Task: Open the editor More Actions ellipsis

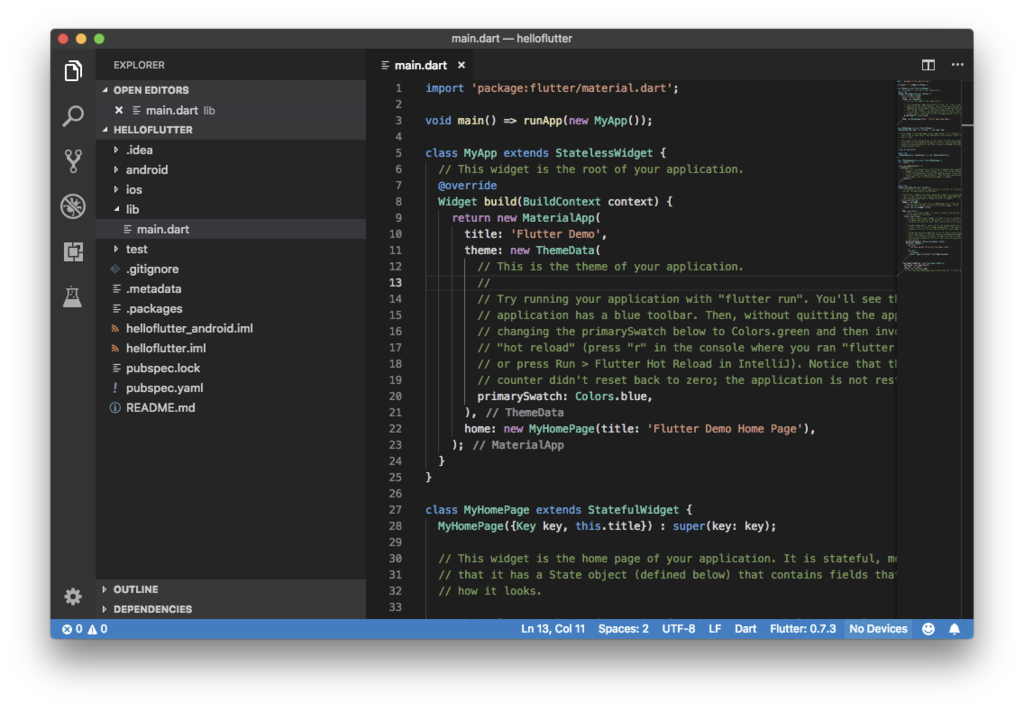Action: (x=957, y=65)
